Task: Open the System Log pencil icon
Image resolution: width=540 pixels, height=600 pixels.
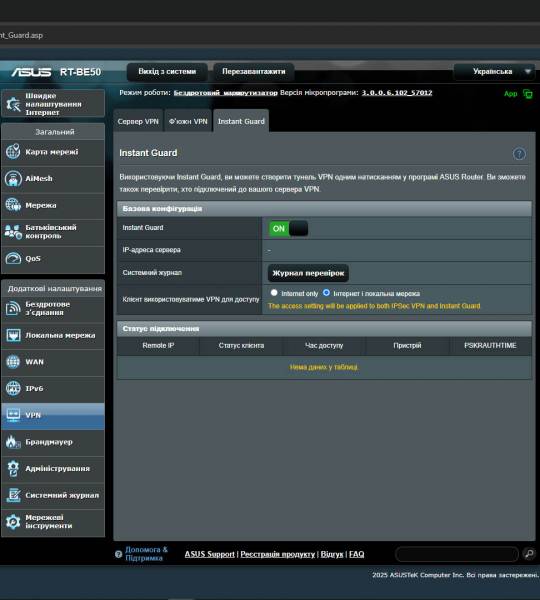Action: (x=13, y=495)
